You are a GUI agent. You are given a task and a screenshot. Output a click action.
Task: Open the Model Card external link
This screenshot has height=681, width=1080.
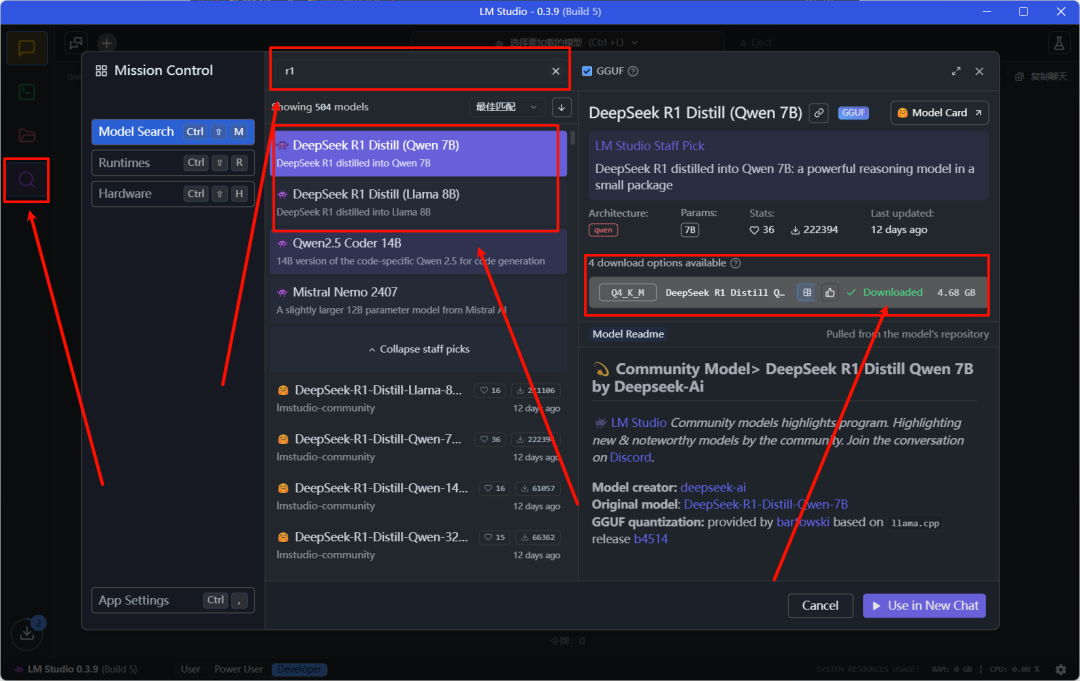(x=939, y=113)
